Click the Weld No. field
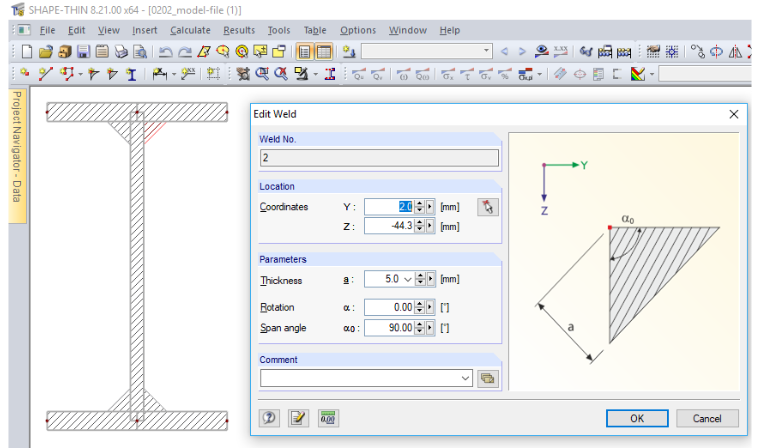Viewport: 760px width, 448px height. pyautogui.click(x=379, y=158)
